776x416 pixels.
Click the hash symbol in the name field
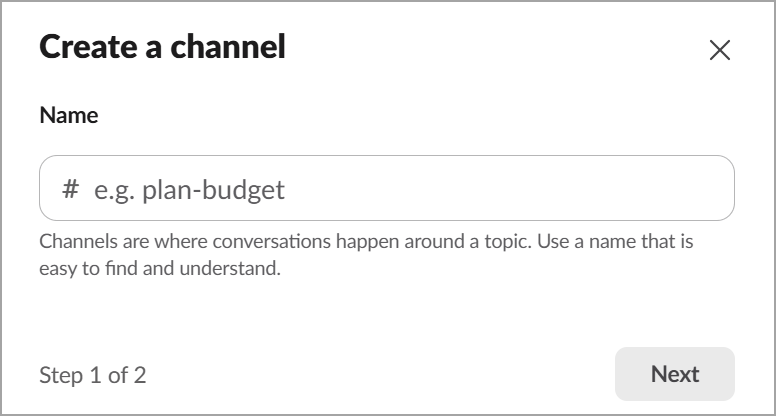click(70, 188)
